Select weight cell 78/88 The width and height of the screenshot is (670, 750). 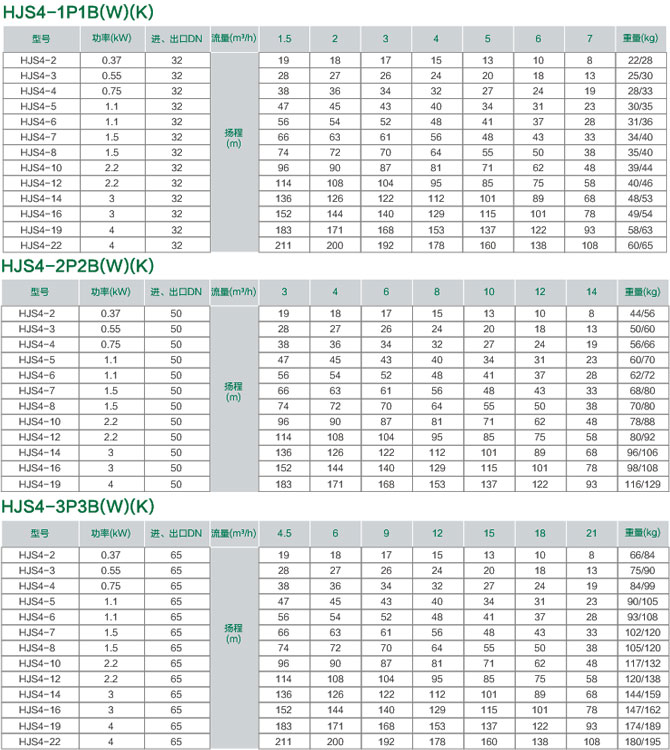click(x=642, y=421)
